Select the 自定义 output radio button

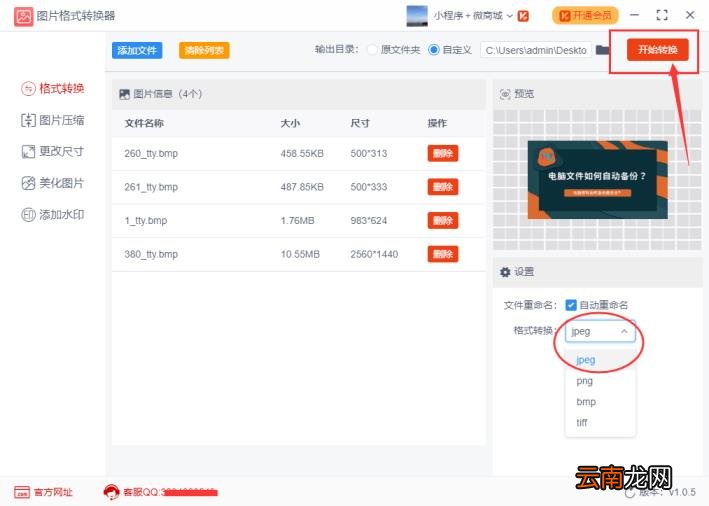point(433,50)
